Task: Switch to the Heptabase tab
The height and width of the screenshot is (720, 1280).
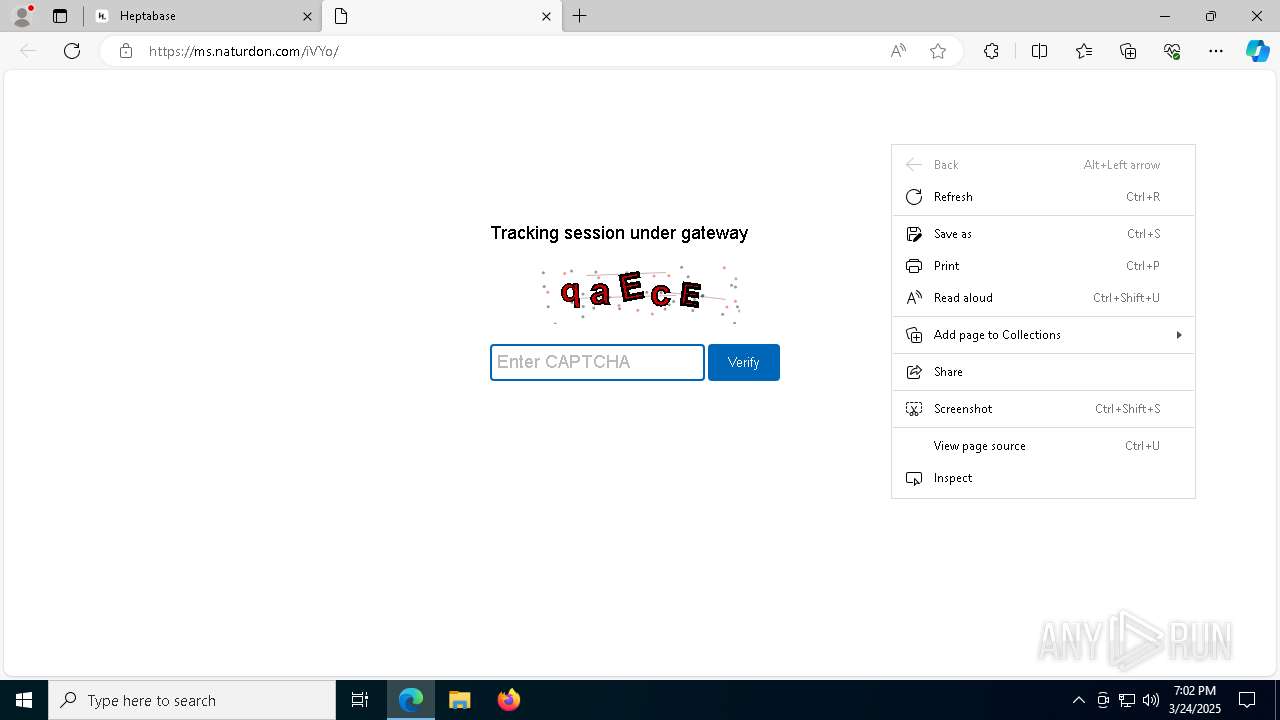Action: (x=200, y=16)
